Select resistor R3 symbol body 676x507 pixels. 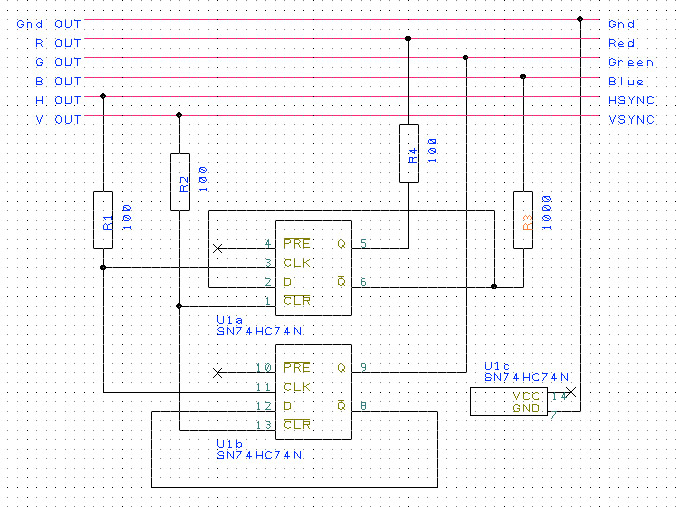[x=522, y=219]
